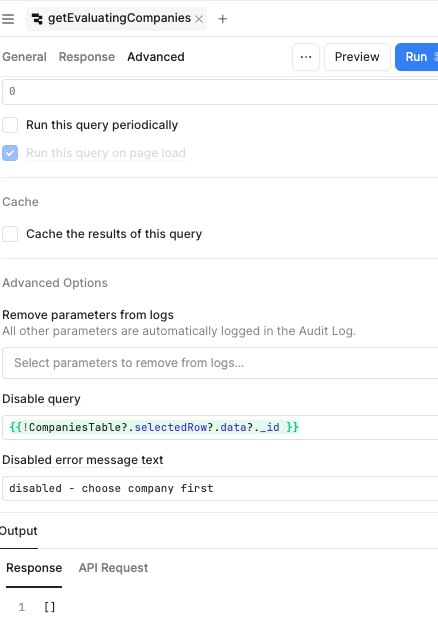Close the getEvaluatingCompanies tab
The height and width of the screenshot is (628, 438).
pyautogui.click(x=199, y=19)
